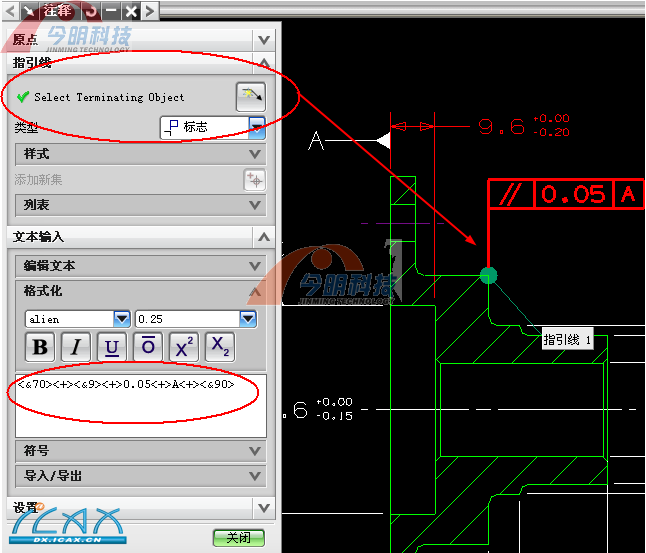This screenshot has height=553, width=646.
Task: Open the alien font dropdown
Action: pos(122,319)
